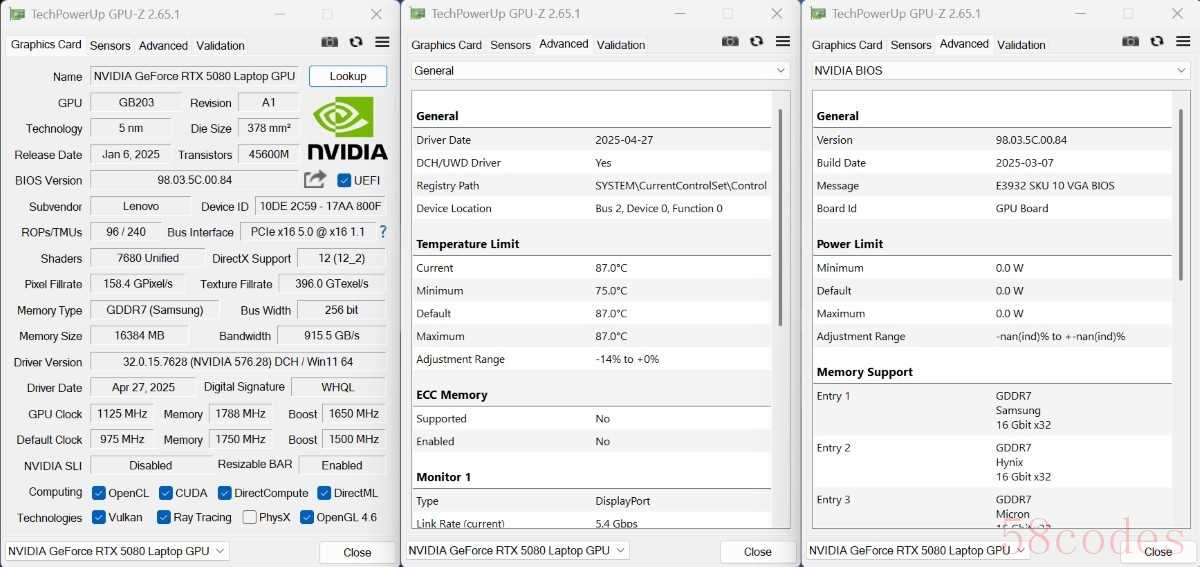Select Validation tab in left window
The width and height of the screenshot is (1200, 567).
coord(220,46)
